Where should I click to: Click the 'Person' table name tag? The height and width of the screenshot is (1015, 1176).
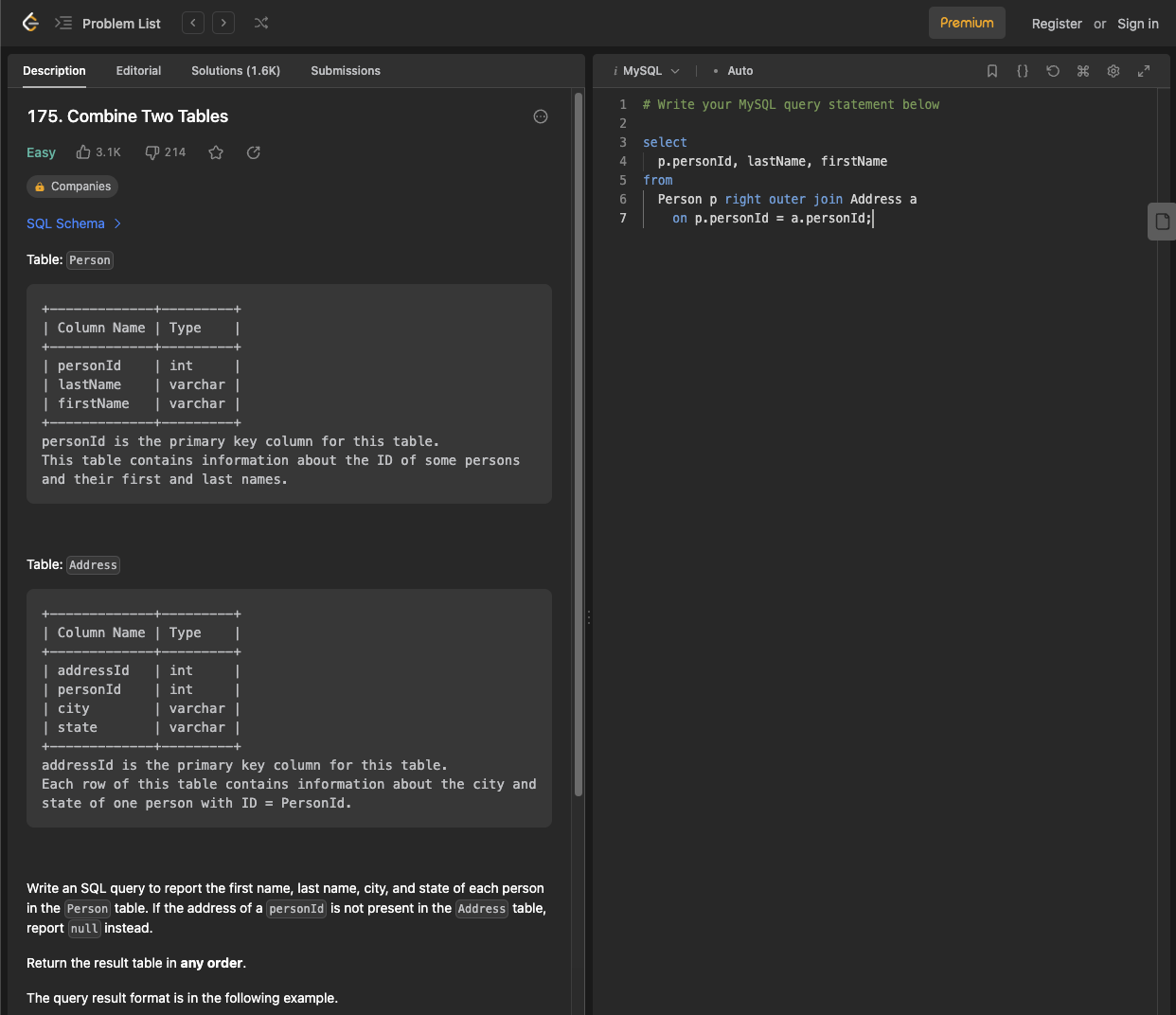click(x=90, y=260)
